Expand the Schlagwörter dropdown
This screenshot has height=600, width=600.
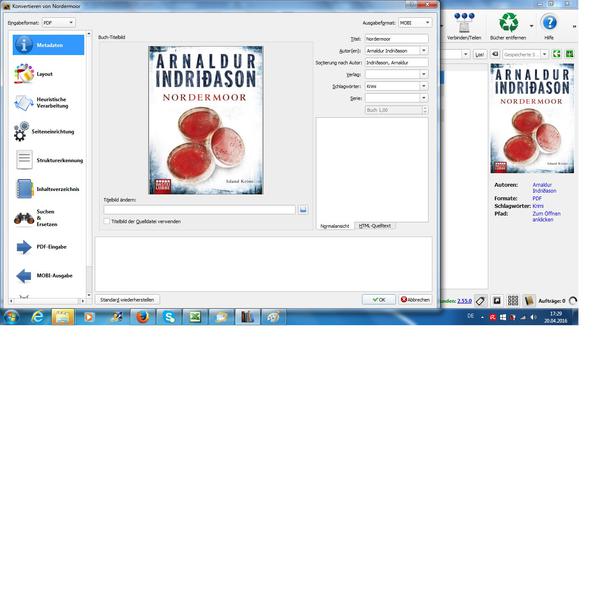(x=424, y=86)
